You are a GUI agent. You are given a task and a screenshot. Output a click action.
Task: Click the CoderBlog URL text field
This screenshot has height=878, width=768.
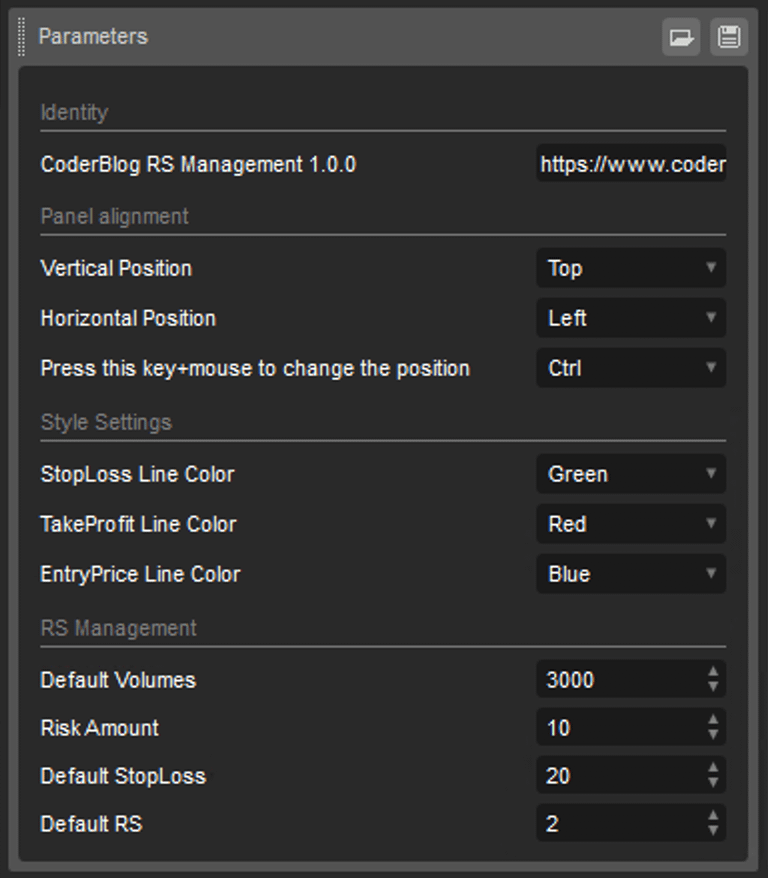631,164
